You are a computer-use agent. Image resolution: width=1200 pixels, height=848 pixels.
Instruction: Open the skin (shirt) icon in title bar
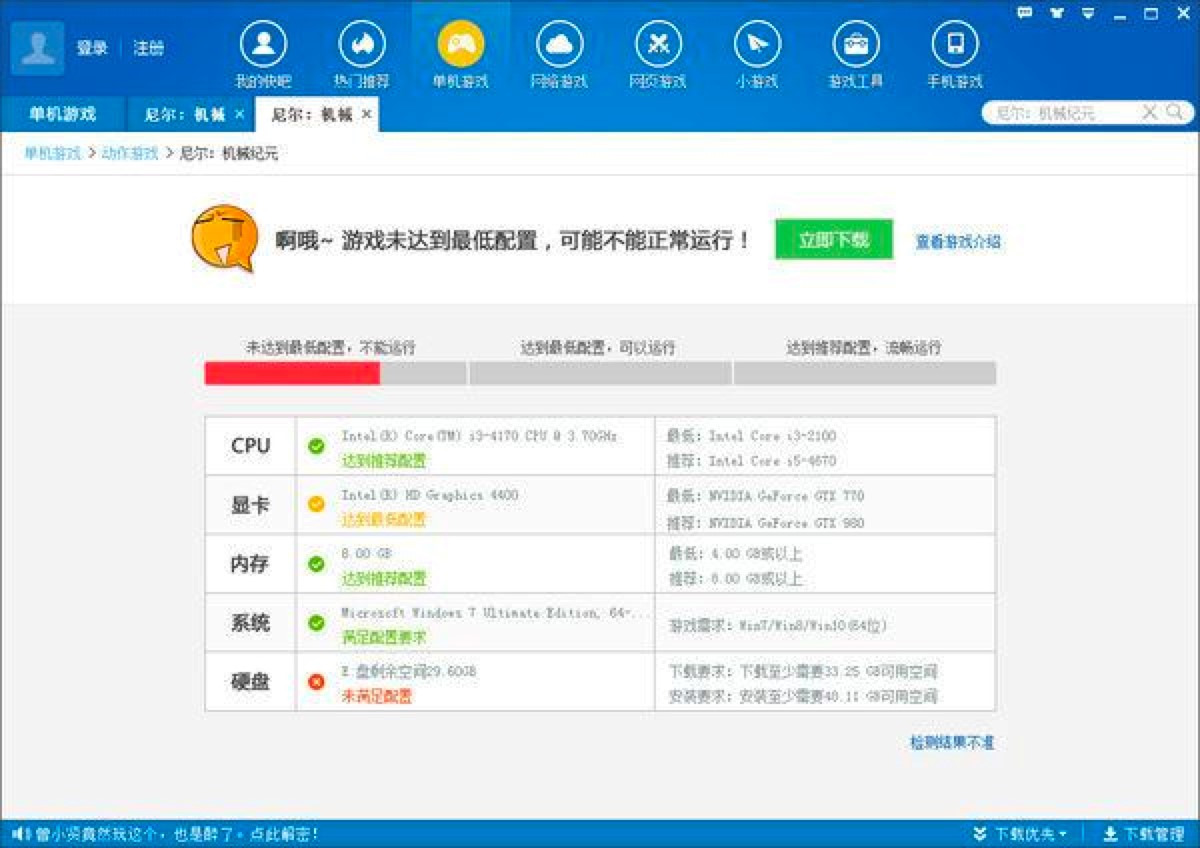[x=1057, y=13]
